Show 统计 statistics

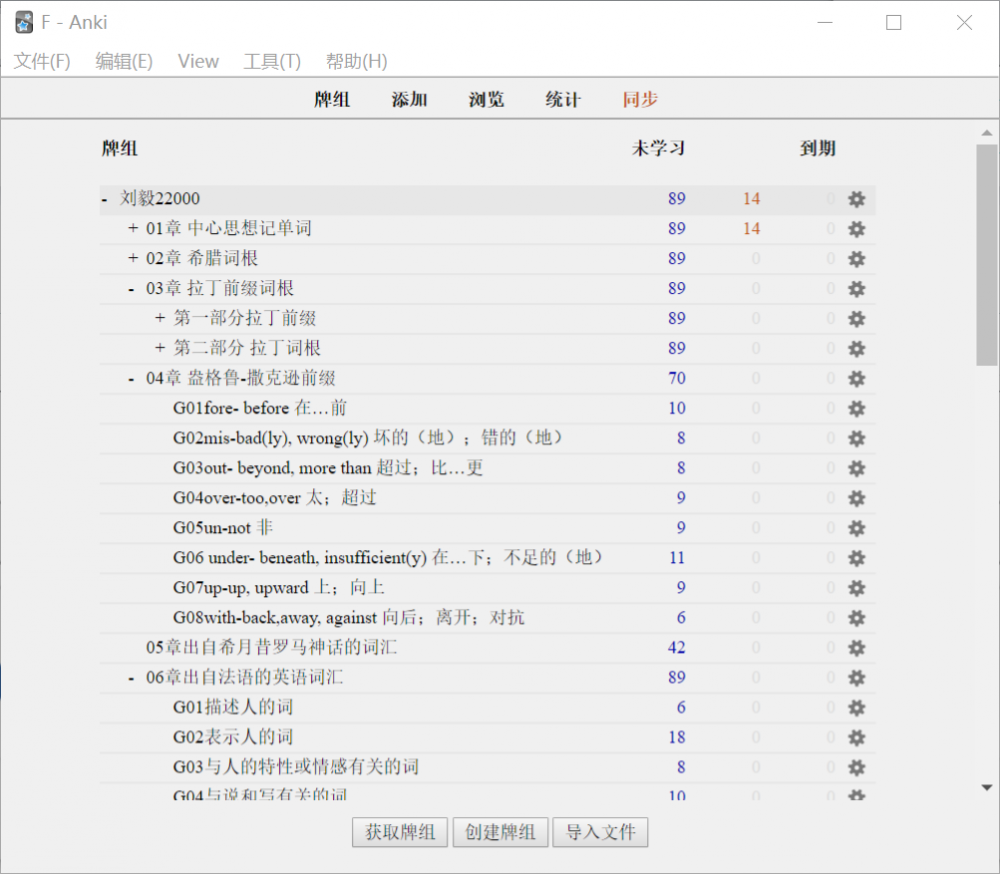tap(563, 100)
